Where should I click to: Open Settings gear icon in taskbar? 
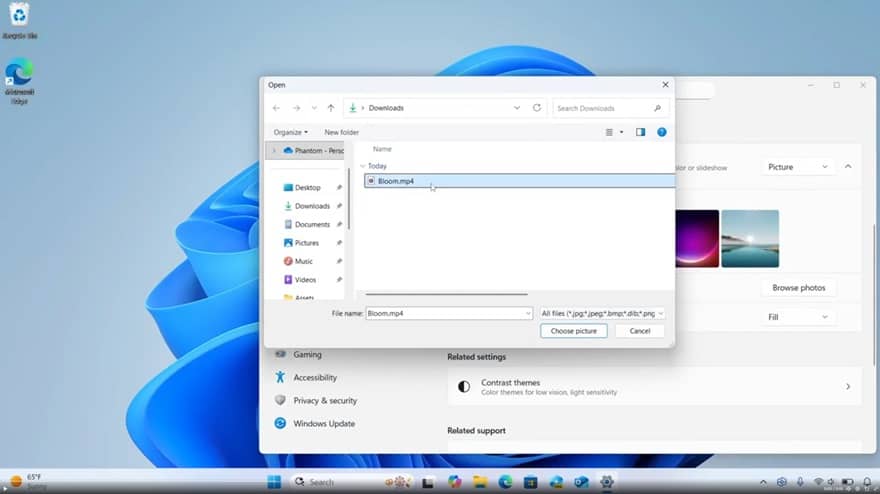pos(607,482)
